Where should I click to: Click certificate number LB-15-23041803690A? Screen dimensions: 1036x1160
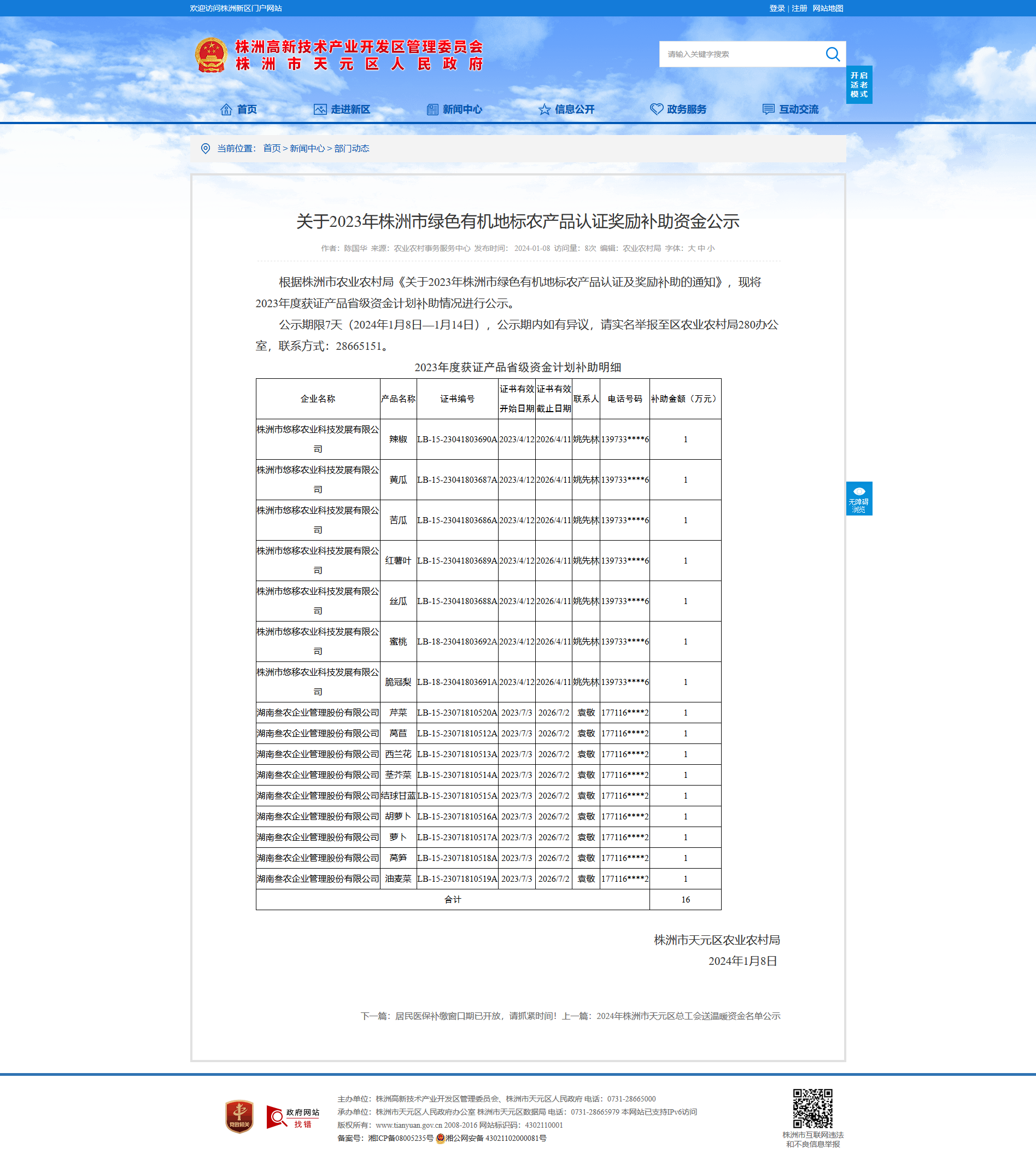point(457,440)
